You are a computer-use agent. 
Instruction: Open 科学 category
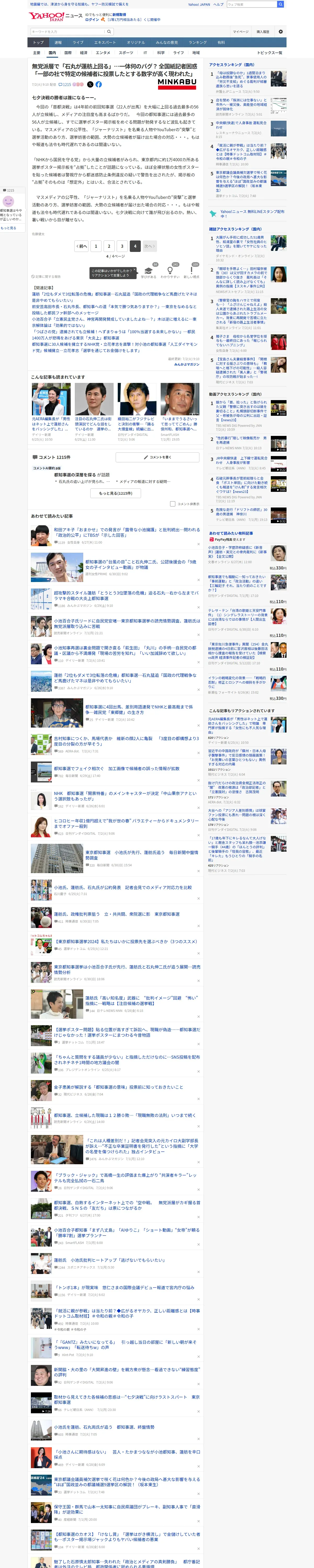pos(161,53)
